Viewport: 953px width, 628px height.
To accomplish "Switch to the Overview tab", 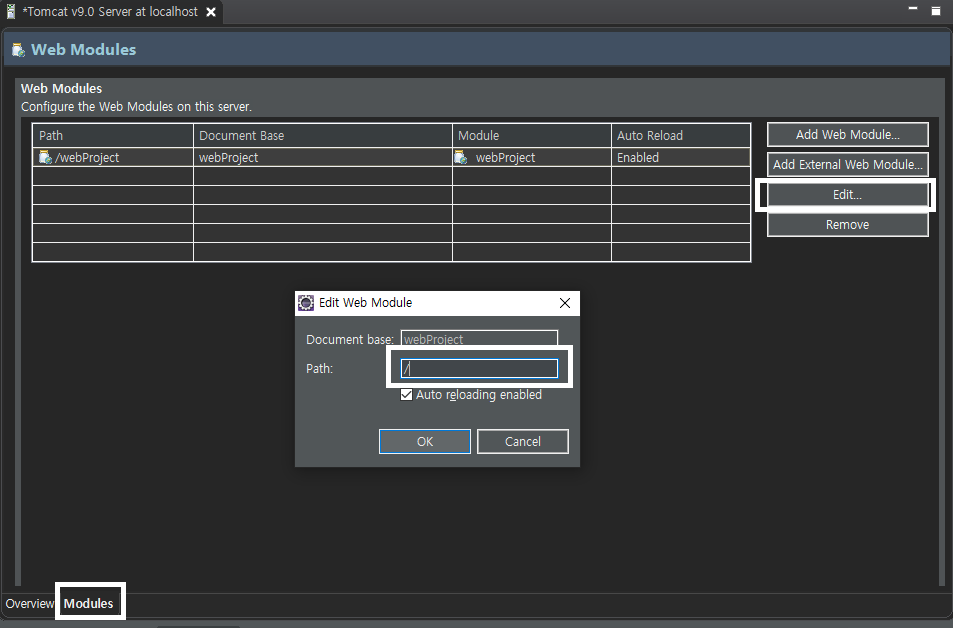I will click(29, 603).
